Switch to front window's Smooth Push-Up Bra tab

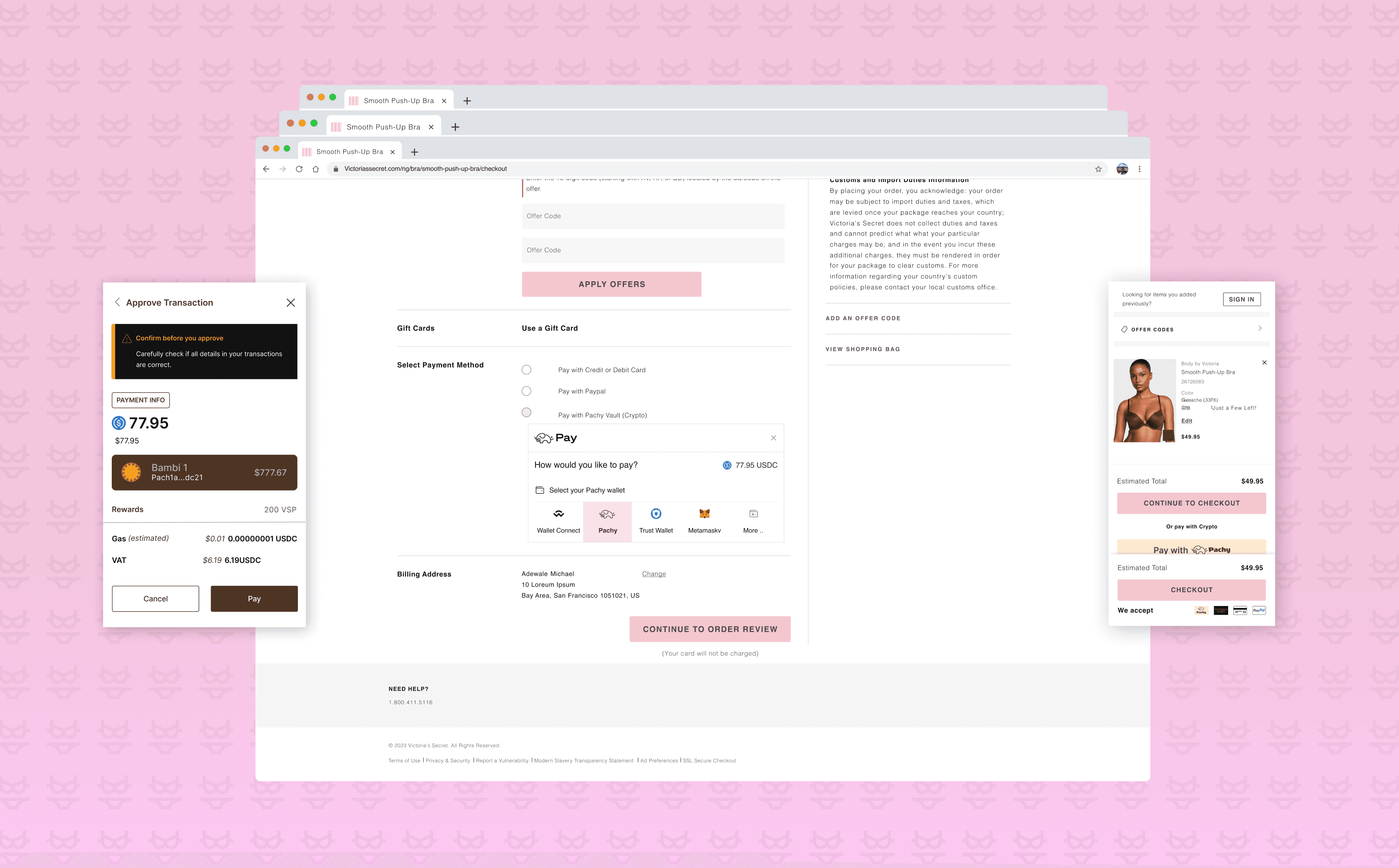pos(349,152)
